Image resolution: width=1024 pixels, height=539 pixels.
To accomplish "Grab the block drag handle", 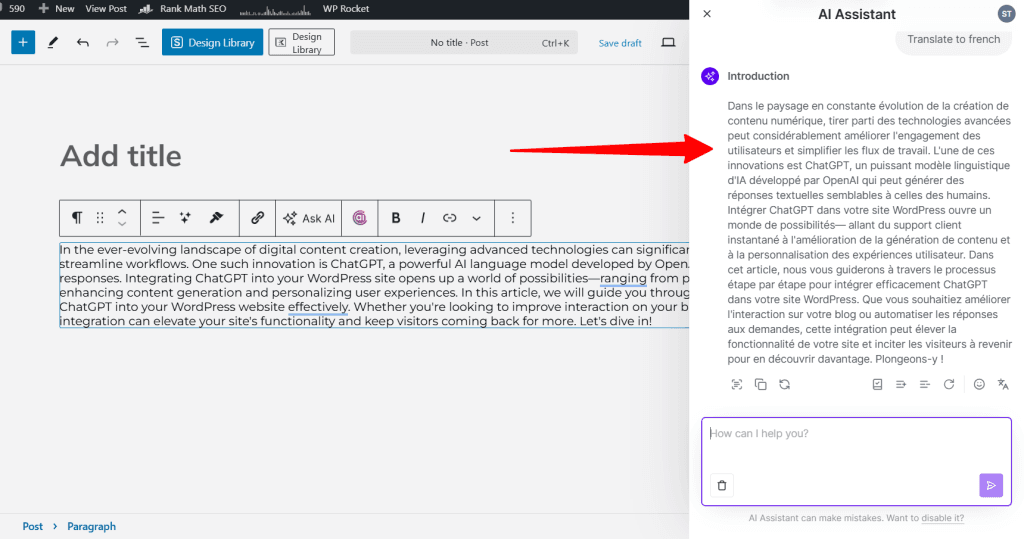I will pyautogui.click(x=100, y=218).
